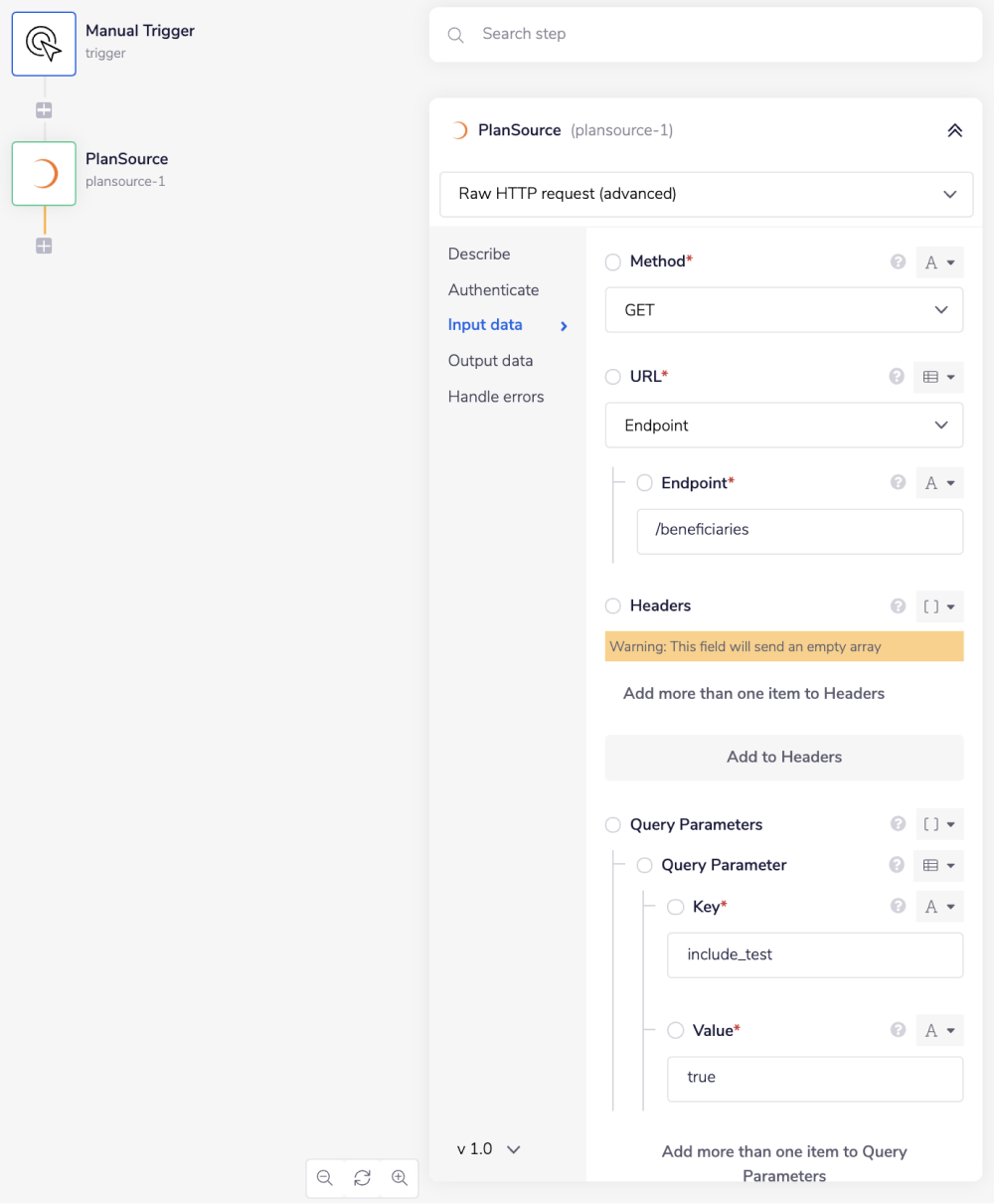Image resolution: width=994 pixels, height=1204 pixels.
Task: Click the help icon beside Headers
Action: (898, 605)
